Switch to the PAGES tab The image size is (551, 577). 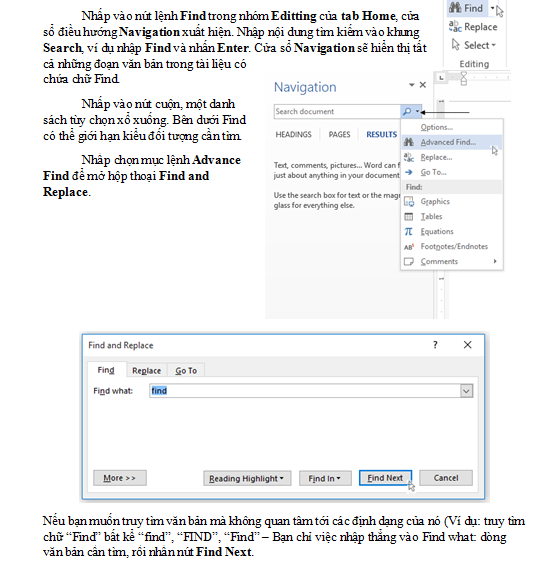[x=339, y=134]
